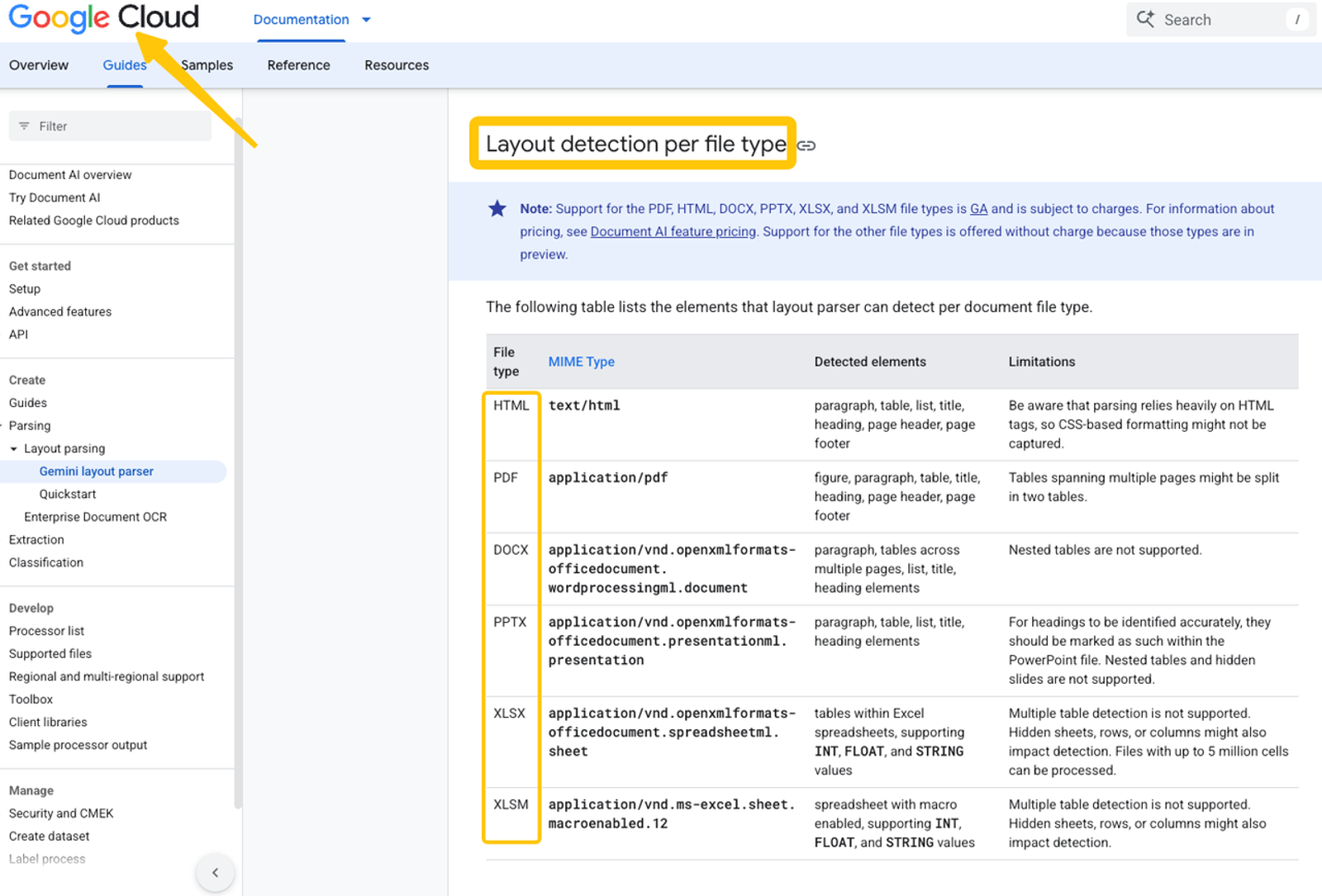Click the Google Cloud logo
The width and height of the screenshot is (1322, 896).
coord(104,18)
